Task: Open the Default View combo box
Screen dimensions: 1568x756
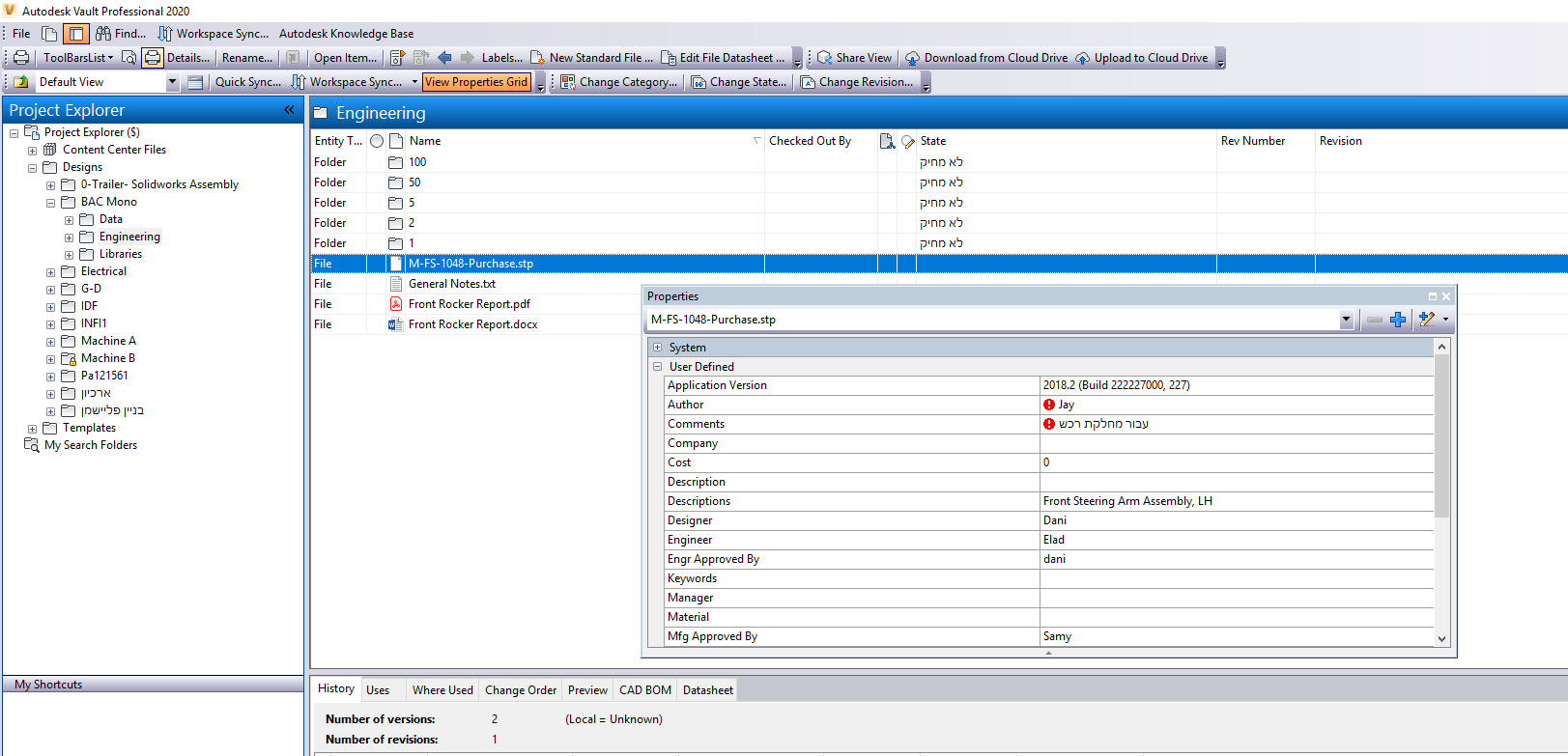Action: coord(106,82)
